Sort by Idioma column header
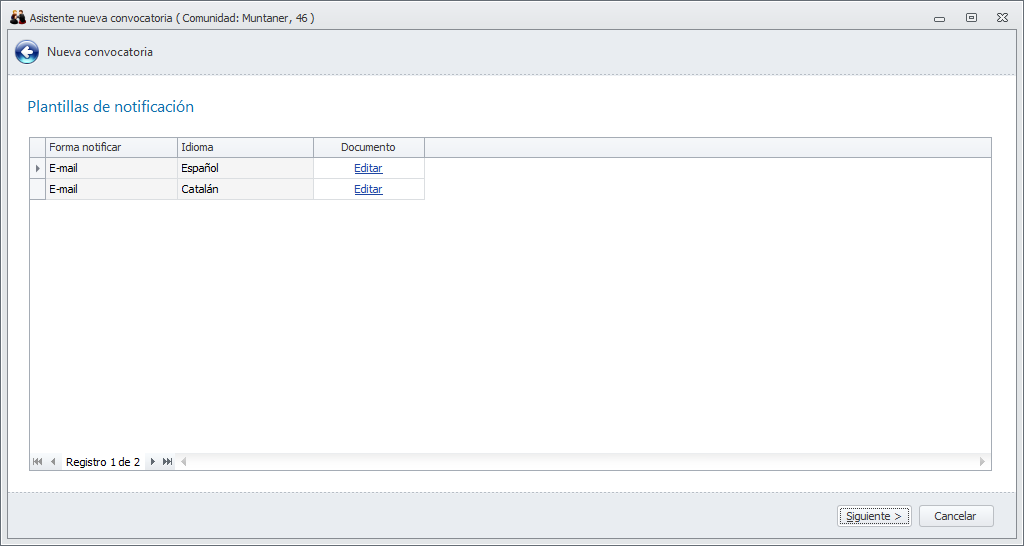 tap(245, 148)
